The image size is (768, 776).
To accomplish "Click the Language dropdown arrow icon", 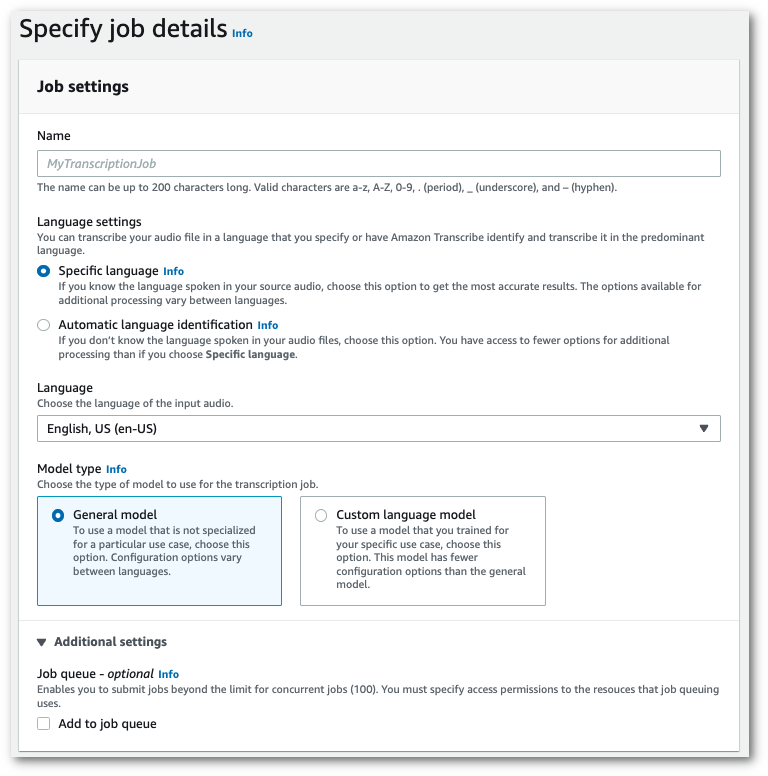I will pos(704,429).
